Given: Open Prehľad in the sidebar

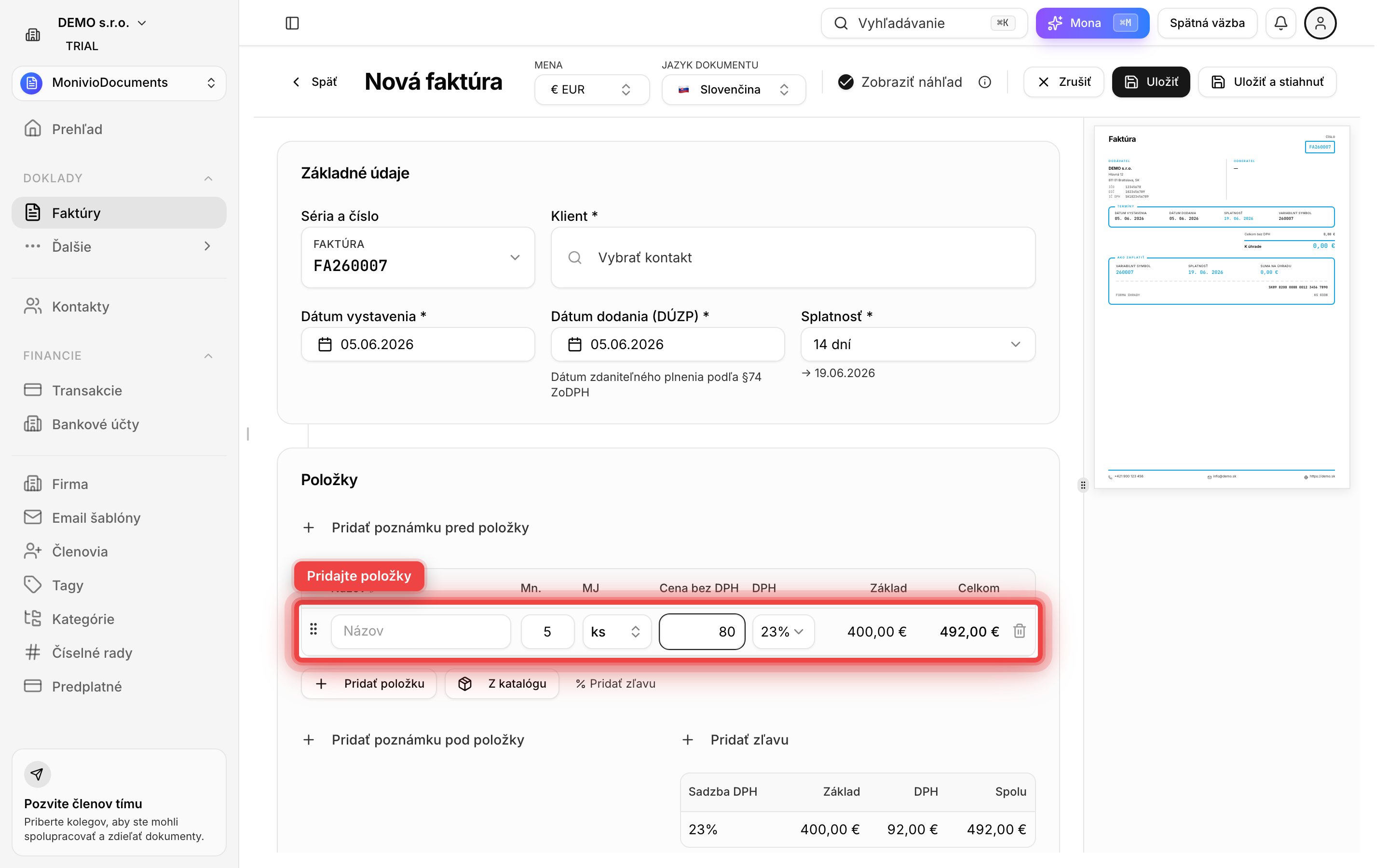Looking at the screenshot, I should (x=119, y=129).
